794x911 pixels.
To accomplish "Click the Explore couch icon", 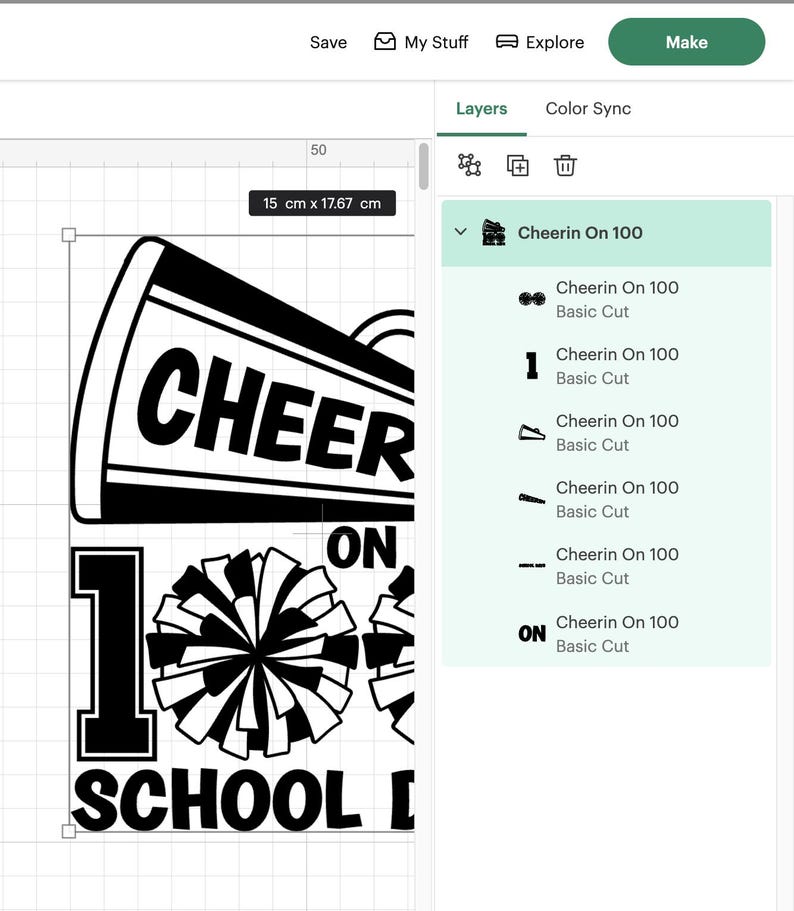I will coord(506,42).
